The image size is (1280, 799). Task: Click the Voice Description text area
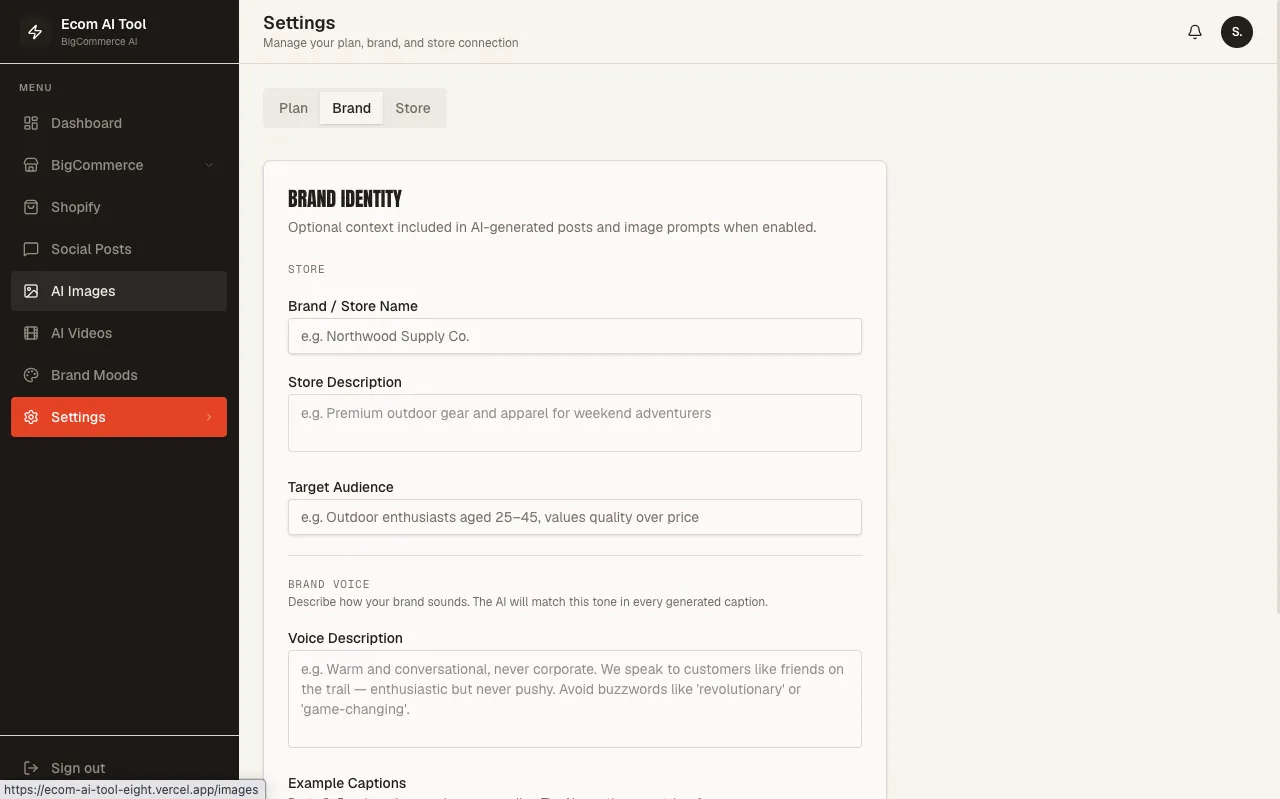point(575,699)
